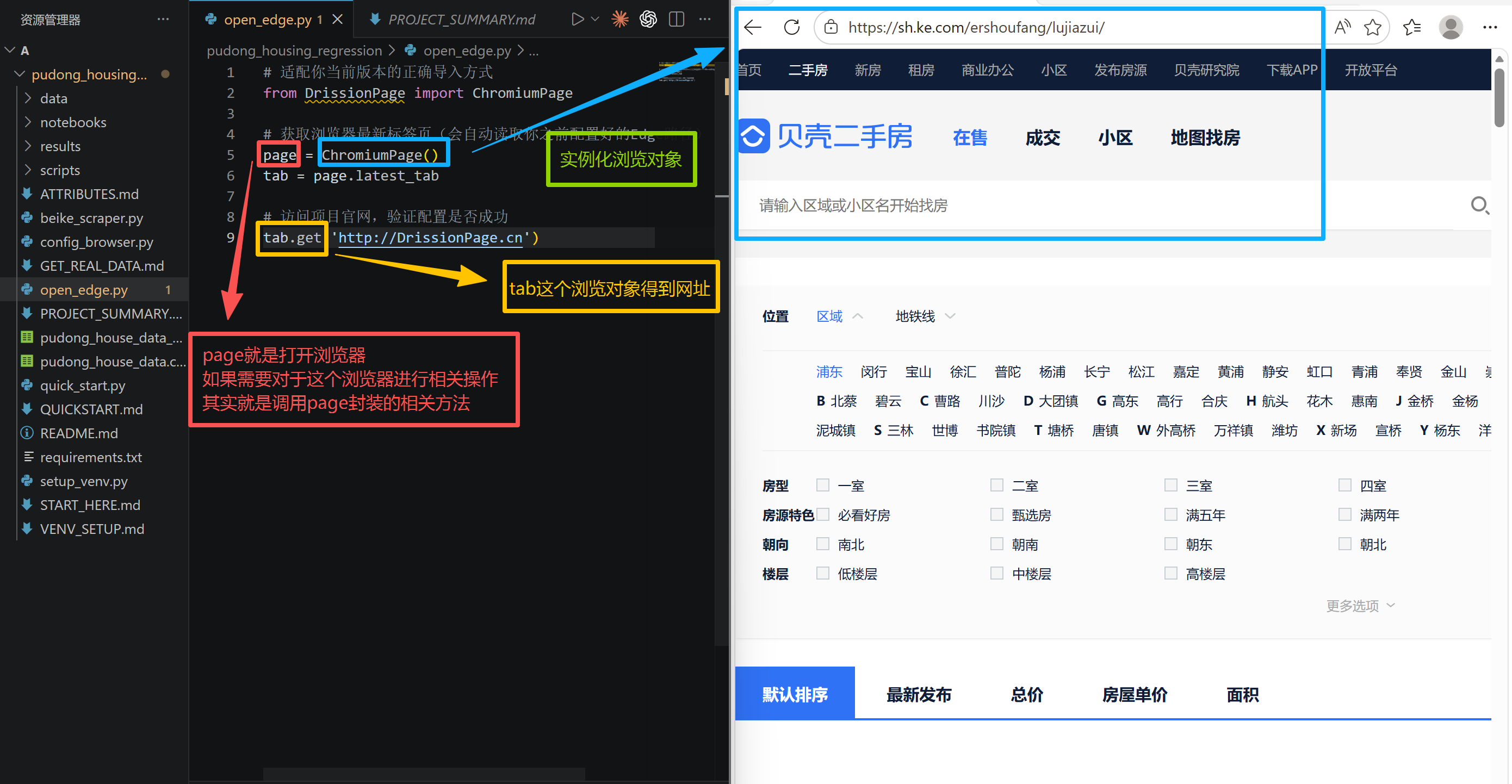
Task: Open beike_scraper.py in the explorer
Action: (x=91, y=217)
